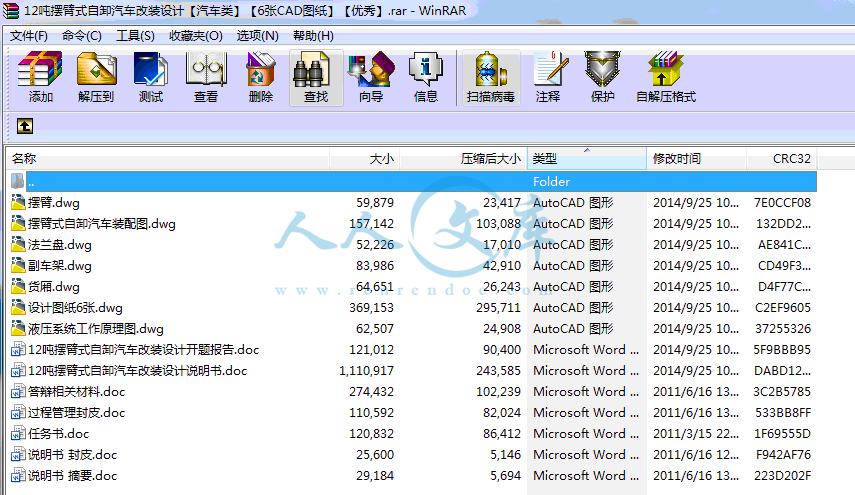Open the 帮助(H) menu

pos(314,36)
